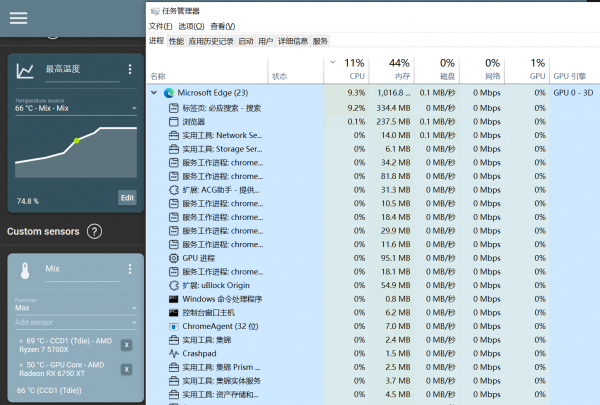Image resolution: width=600 pixels, height=405 pixels.
Task: Select the 标签页: 必应搜索 process icon
Action: coord(174,108)
